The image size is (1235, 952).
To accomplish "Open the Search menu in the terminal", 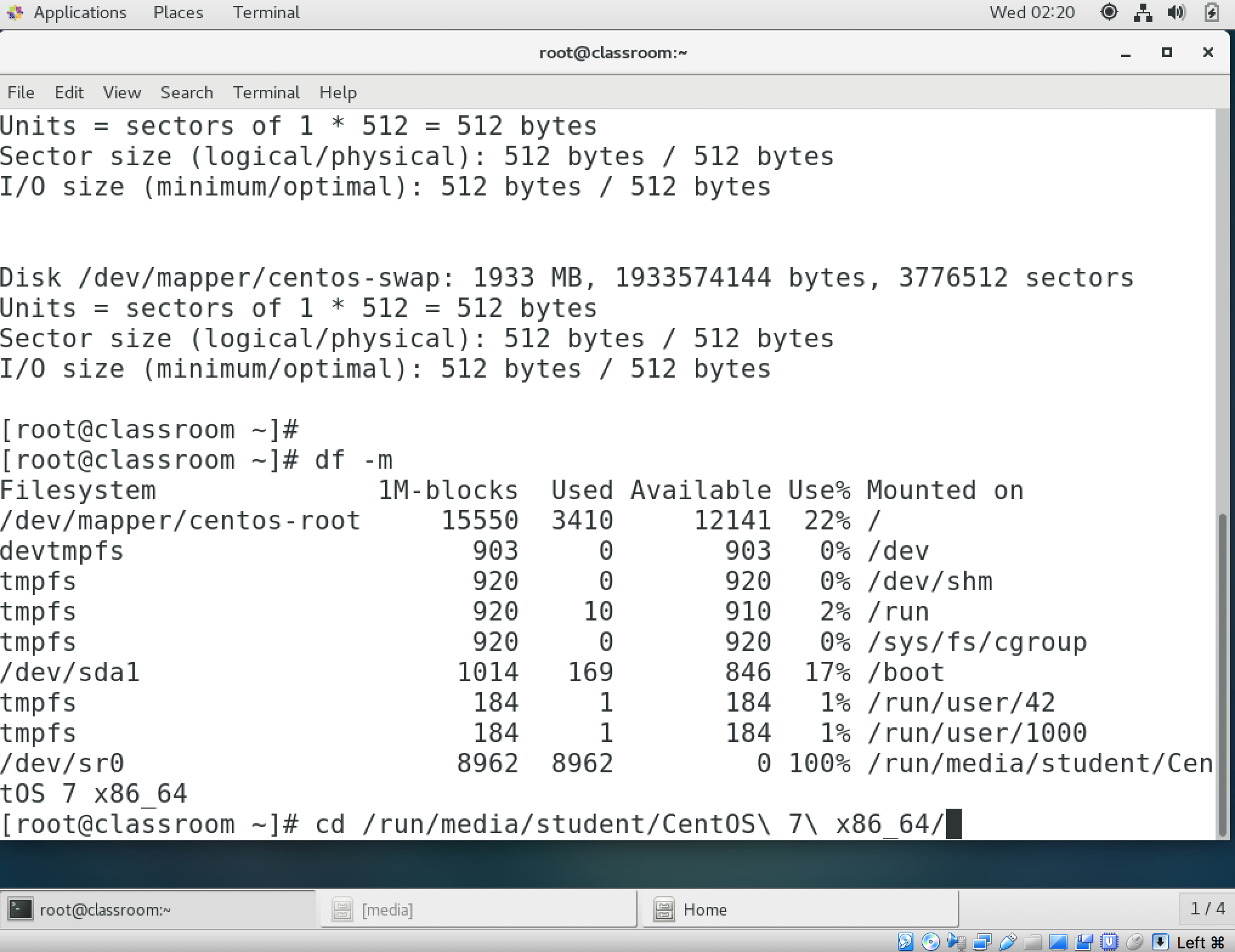I will [186, 92].
